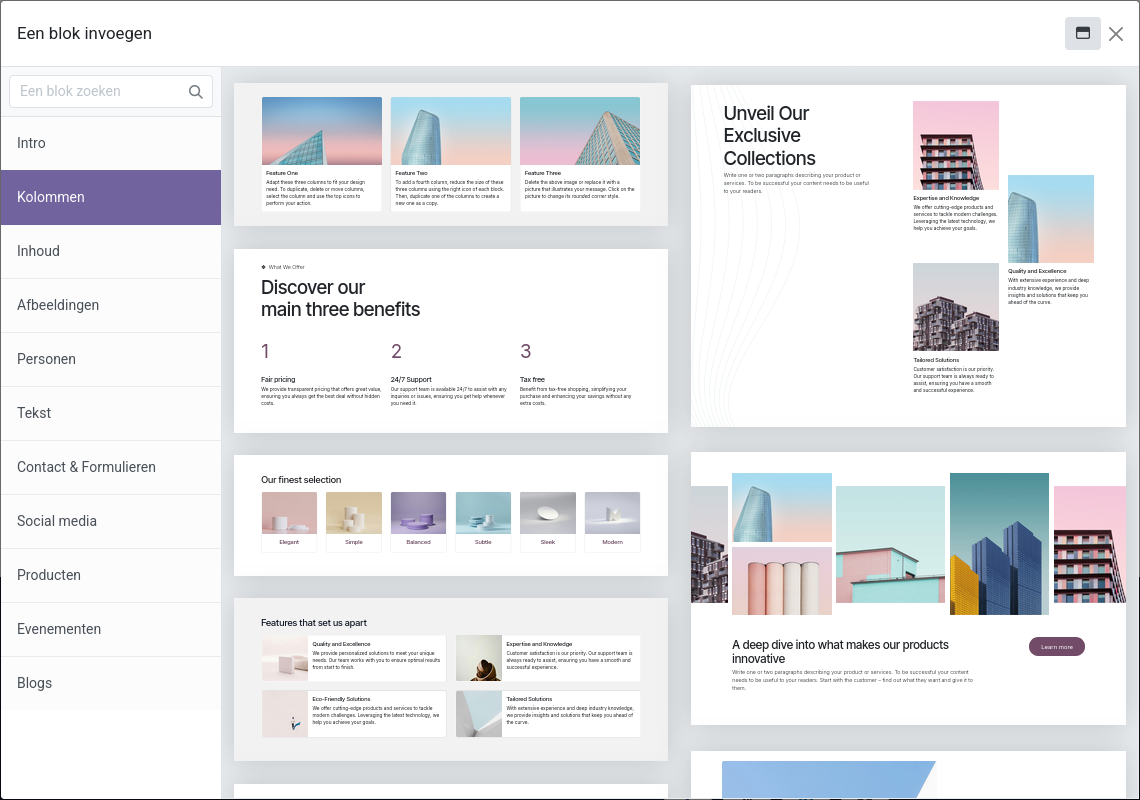Select 'Features that set us apart' block
Image resolution: width=1140 pixels, height=800 pixels.
coord(450,679)
